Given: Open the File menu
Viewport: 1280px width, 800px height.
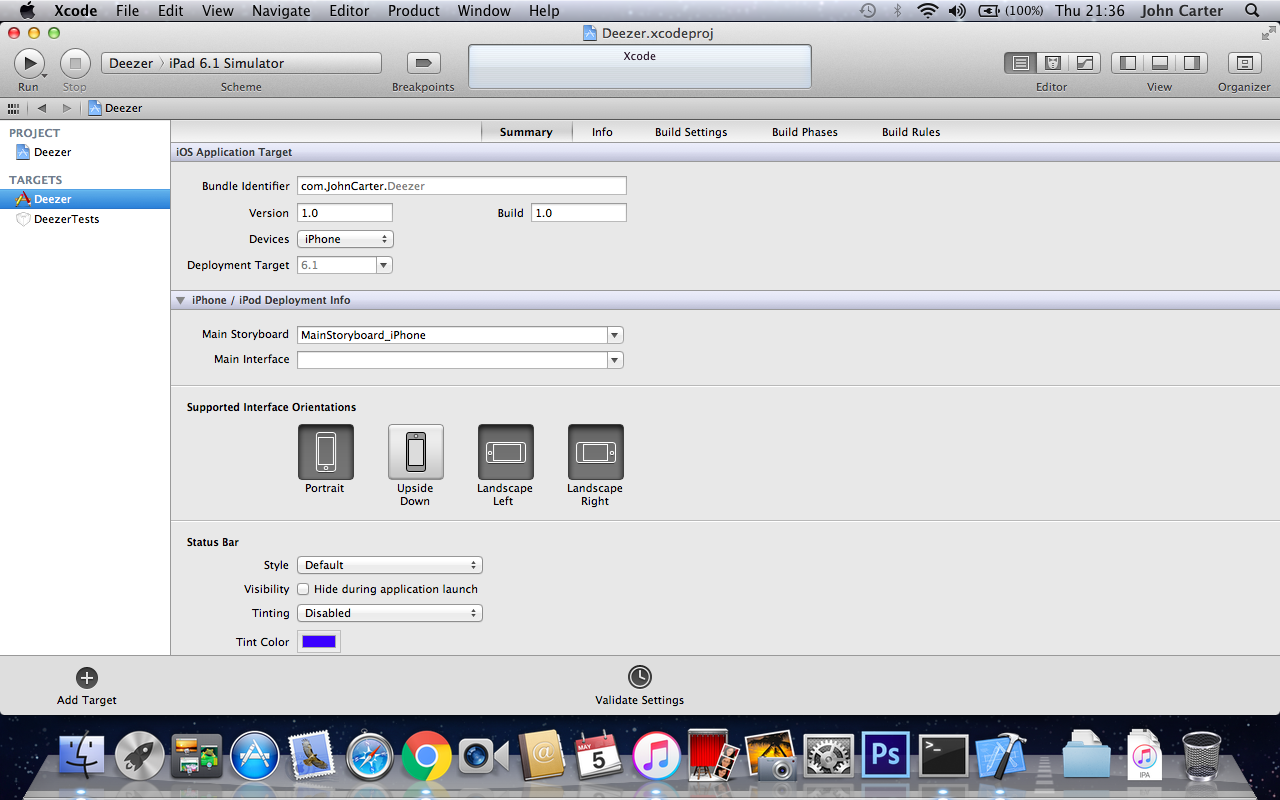Looking at the screenshot, I should pyautogui.click(x=127, y=11).
